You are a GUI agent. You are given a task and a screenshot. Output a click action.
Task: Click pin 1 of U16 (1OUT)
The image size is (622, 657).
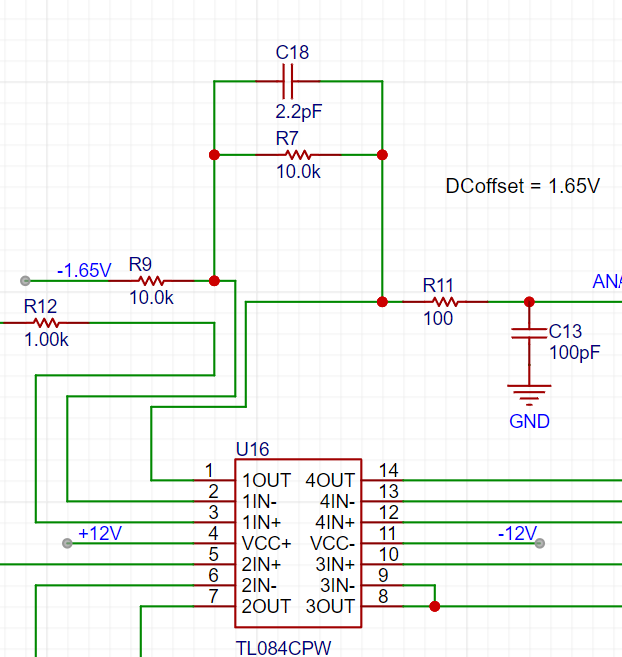coord(214,480)
